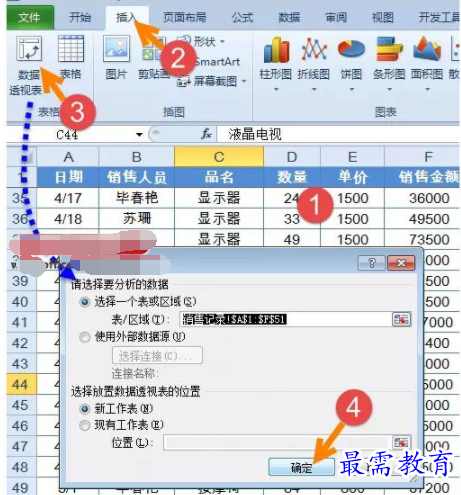This screenshot has width=461, height=495.
Task: Select column D header
Action: click(292, 157)
